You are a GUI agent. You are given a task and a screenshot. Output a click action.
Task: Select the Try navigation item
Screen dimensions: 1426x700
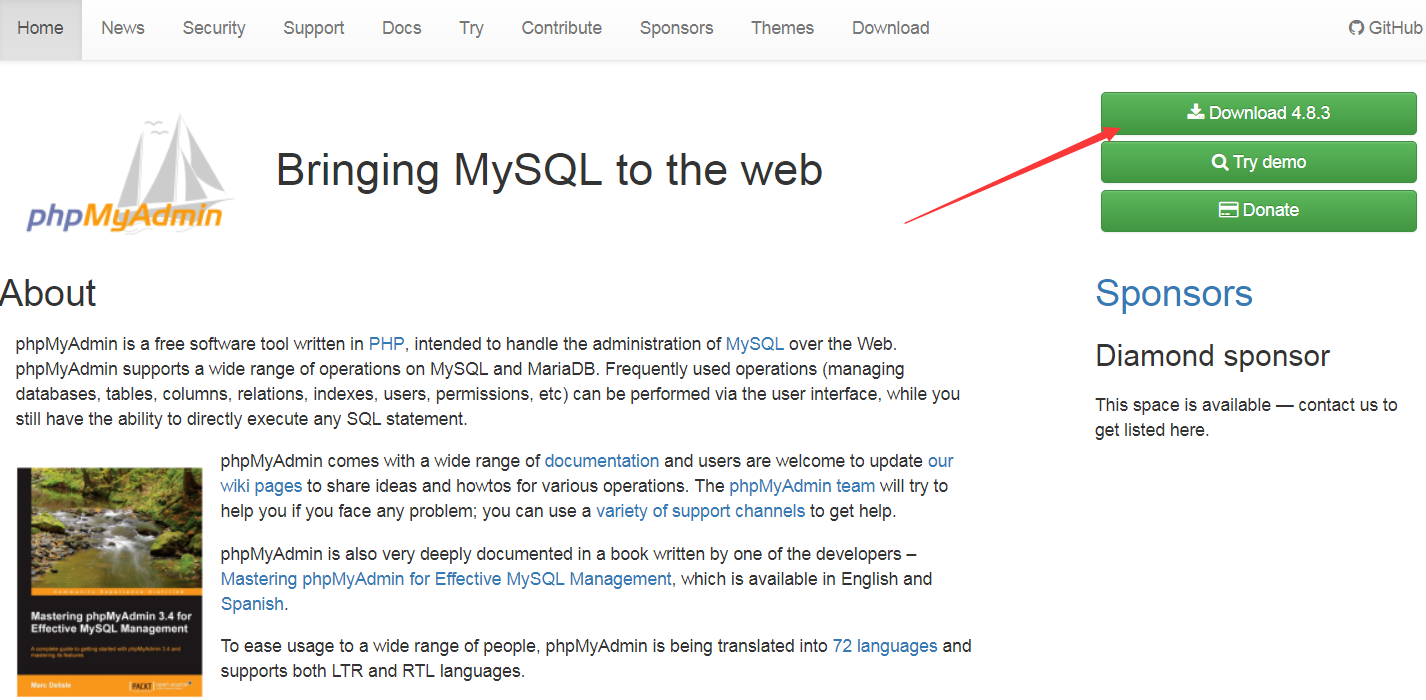click(472, 28)
